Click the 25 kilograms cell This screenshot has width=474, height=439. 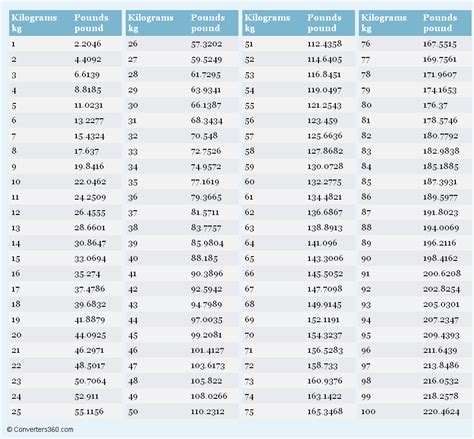coord(16,412)
